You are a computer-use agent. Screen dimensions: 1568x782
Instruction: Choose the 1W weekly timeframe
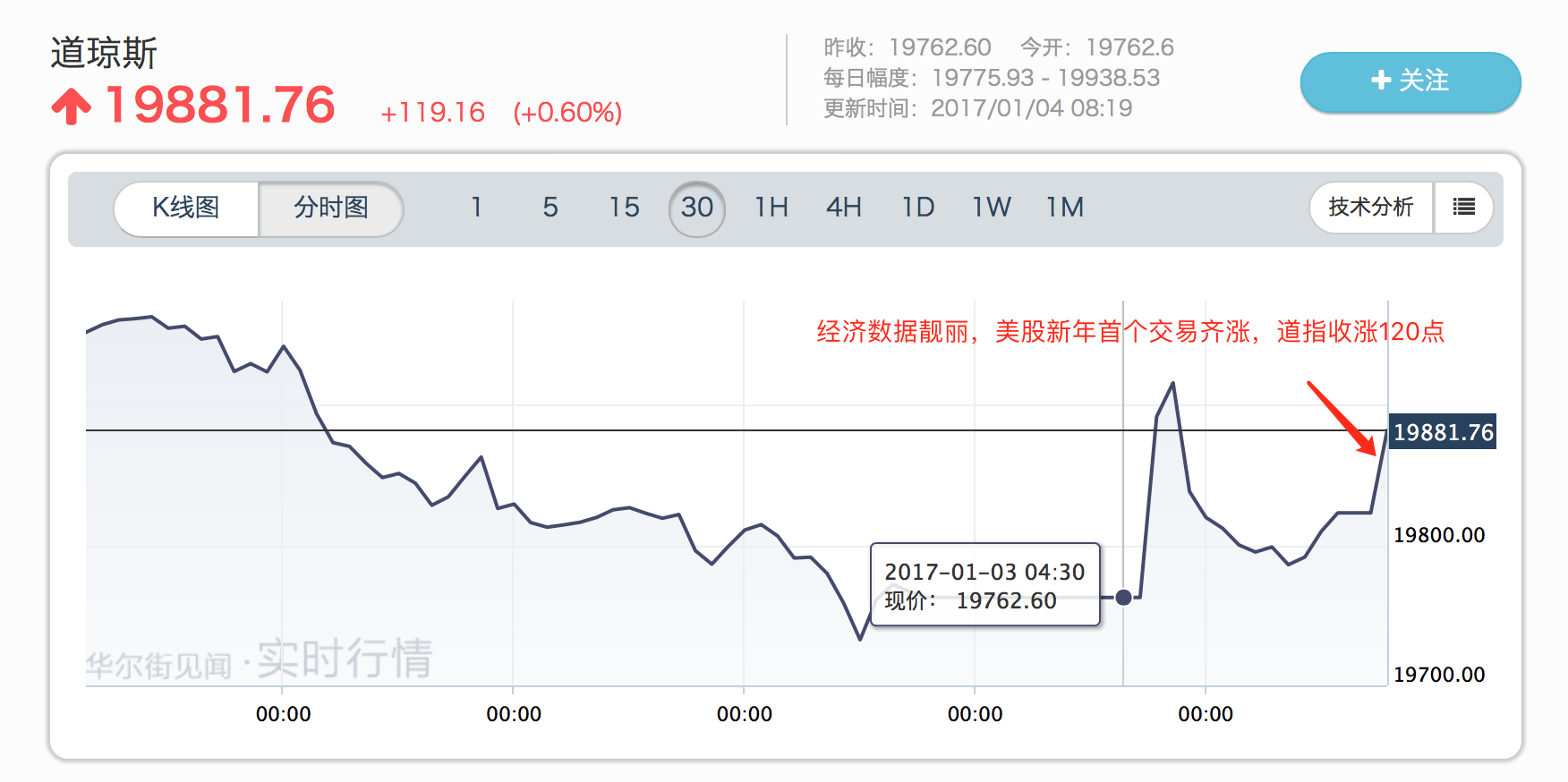click(992, 208)
